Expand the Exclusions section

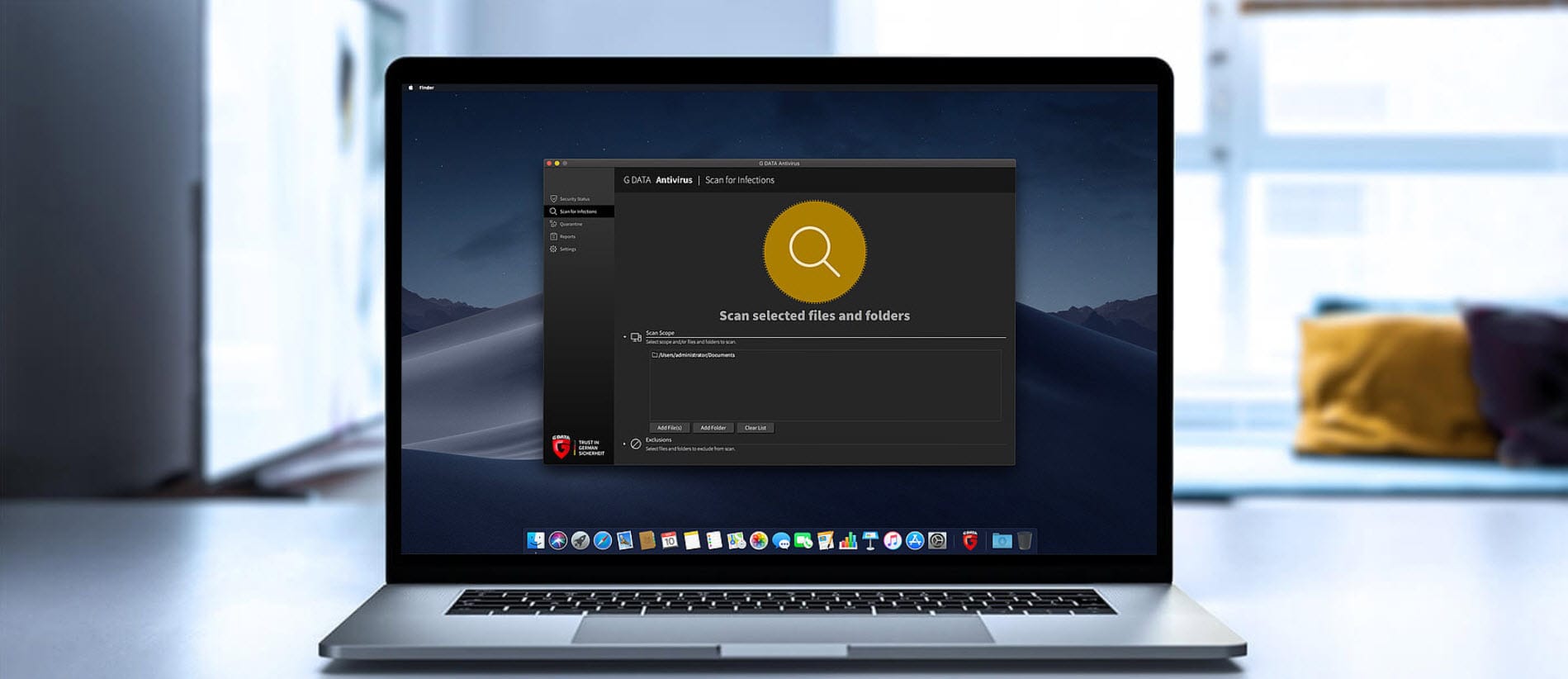624,444
